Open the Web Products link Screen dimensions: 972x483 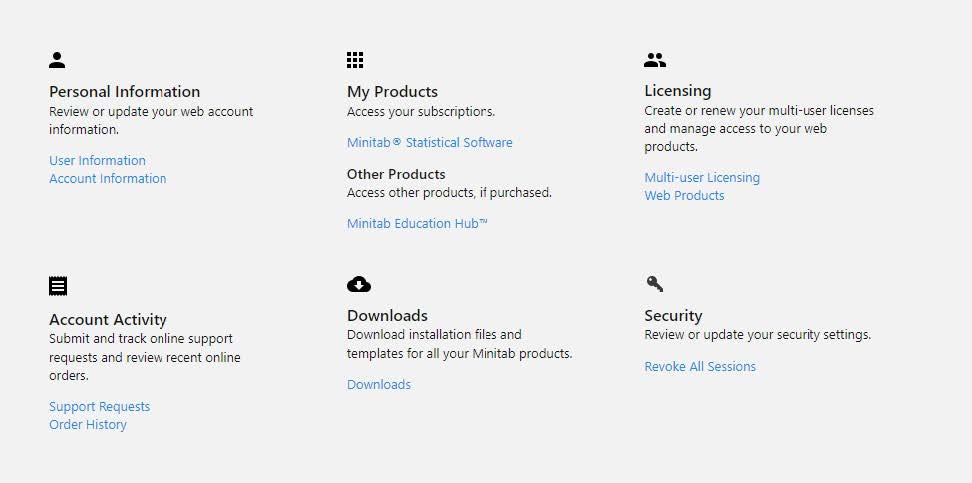point(684,196)
